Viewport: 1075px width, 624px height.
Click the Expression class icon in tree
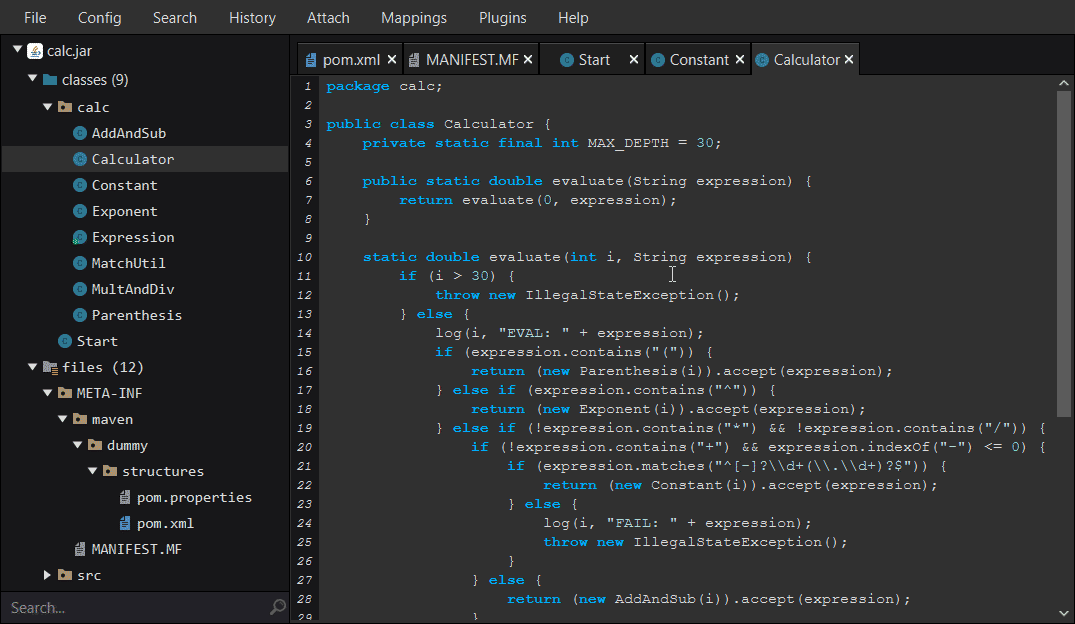coord(80,237)
